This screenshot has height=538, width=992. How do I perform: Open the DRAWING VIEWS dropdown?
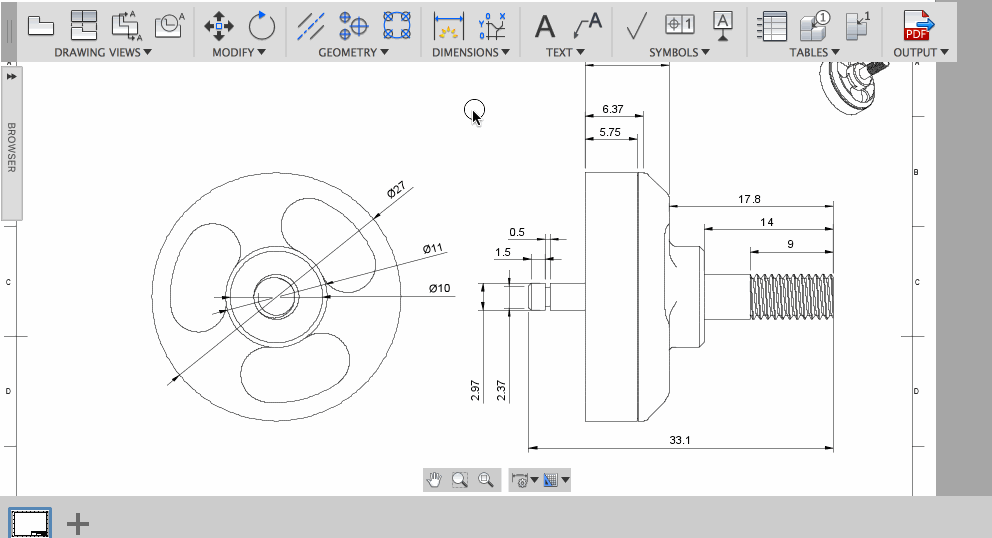pyautogui.click(x=103, y=52)
